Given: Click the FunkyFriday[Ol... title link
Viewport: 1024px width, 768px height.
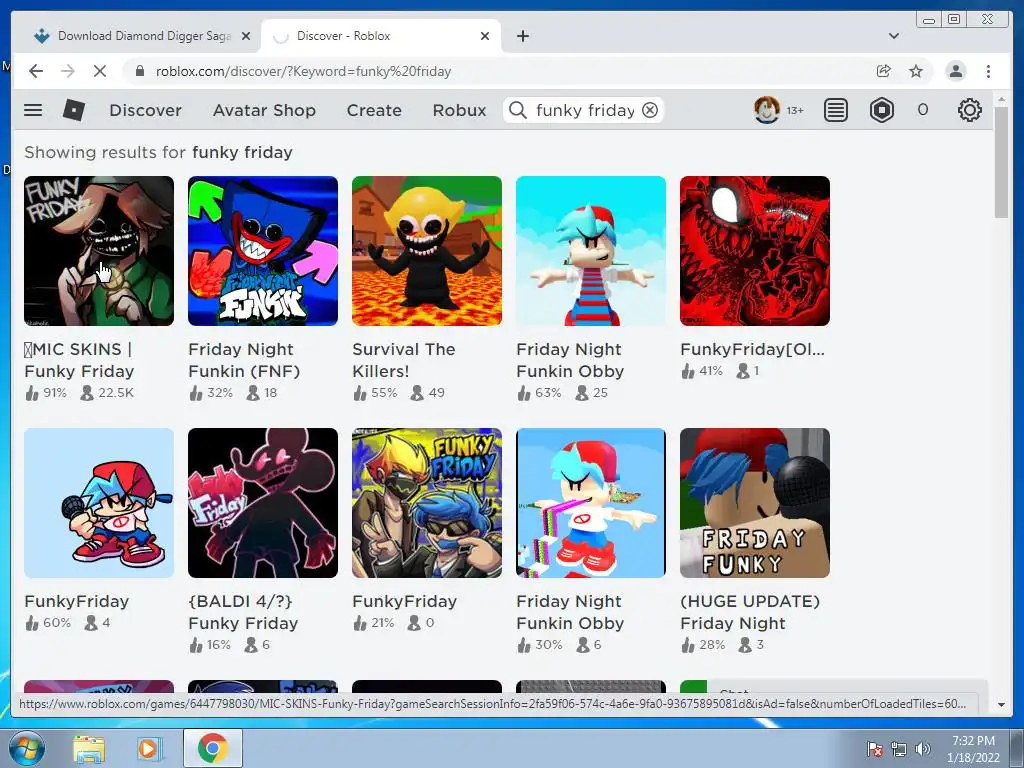Looking at the screenshot, I should pyautogui.click(x=752, y=349).
